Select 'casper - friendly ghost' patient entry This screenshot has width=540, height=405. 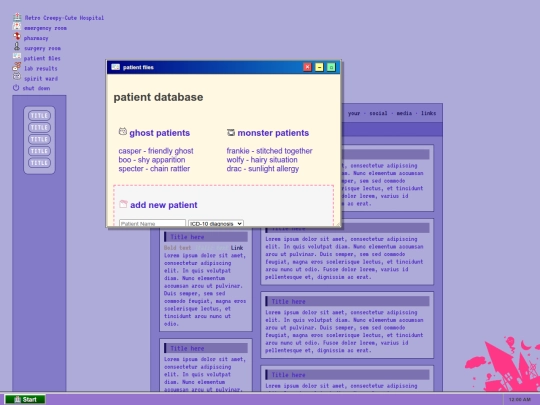156,151
